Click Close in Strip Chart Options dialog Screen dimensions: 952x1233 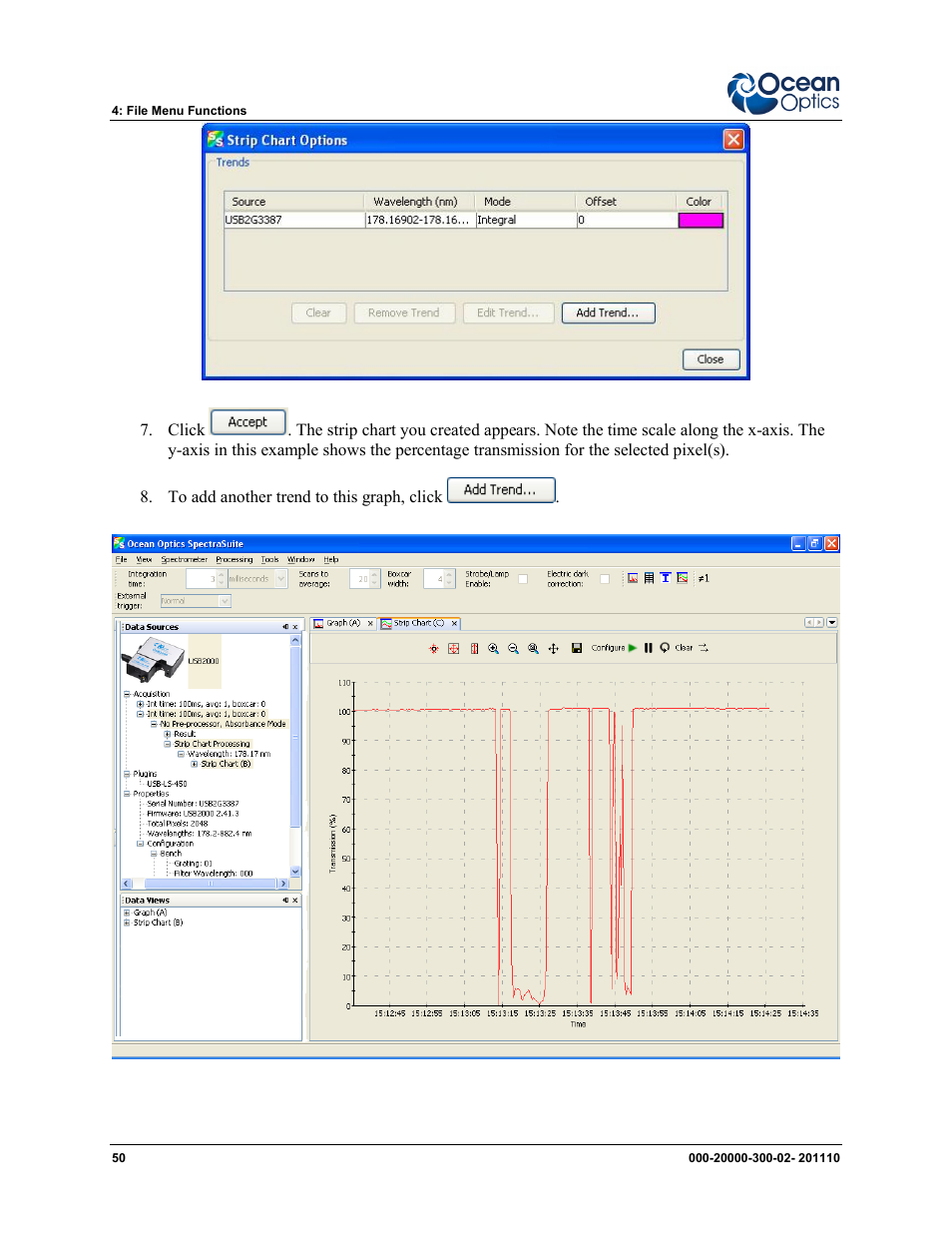click(711, 359)
